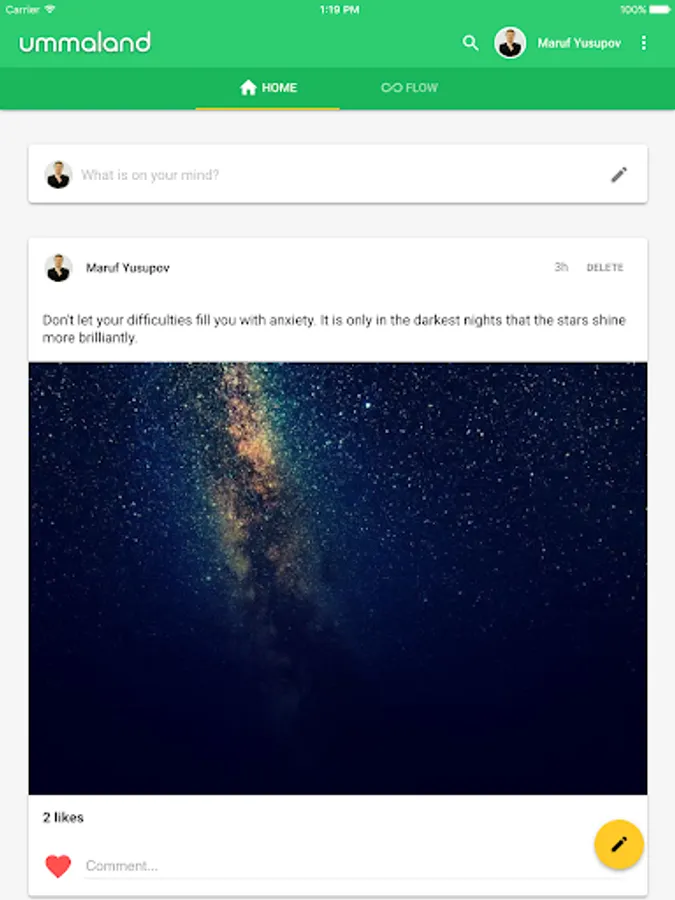Open Maruf Yusupov name in header
The height and width of the screenshot is (900, 675).
point(579,43)
